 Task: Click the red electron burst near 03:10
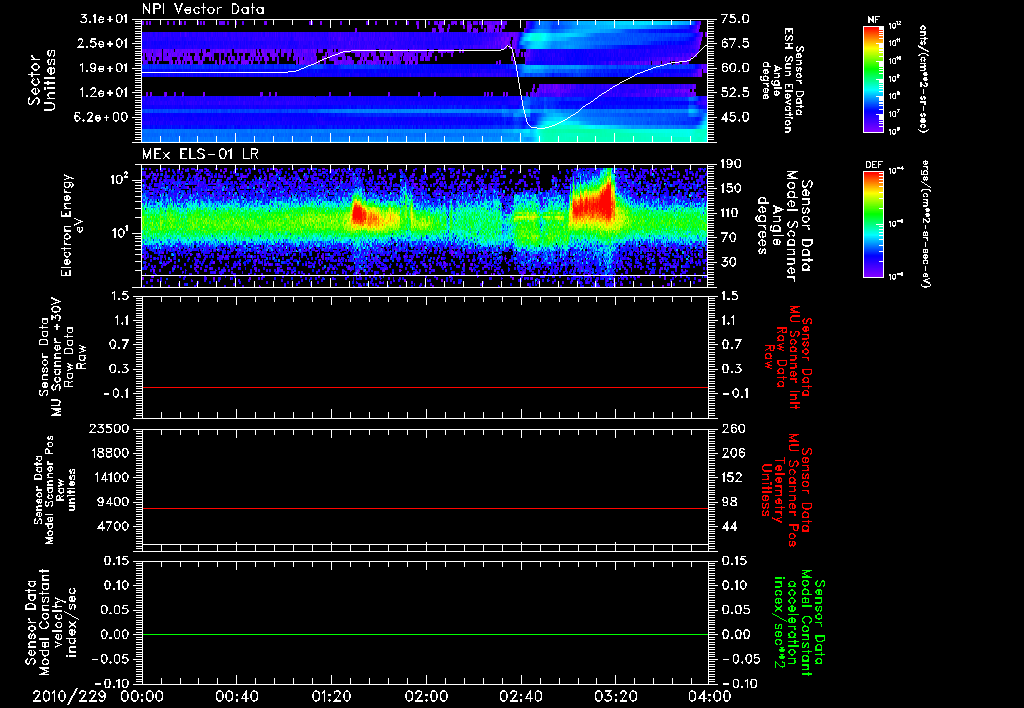(x=593, y=202)
